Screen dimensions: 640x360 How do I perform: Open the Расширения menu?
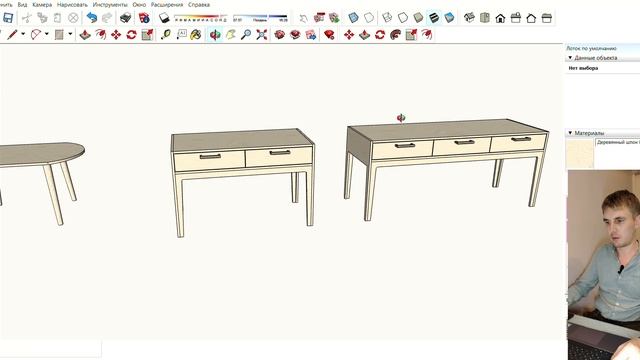pos(167,4)
